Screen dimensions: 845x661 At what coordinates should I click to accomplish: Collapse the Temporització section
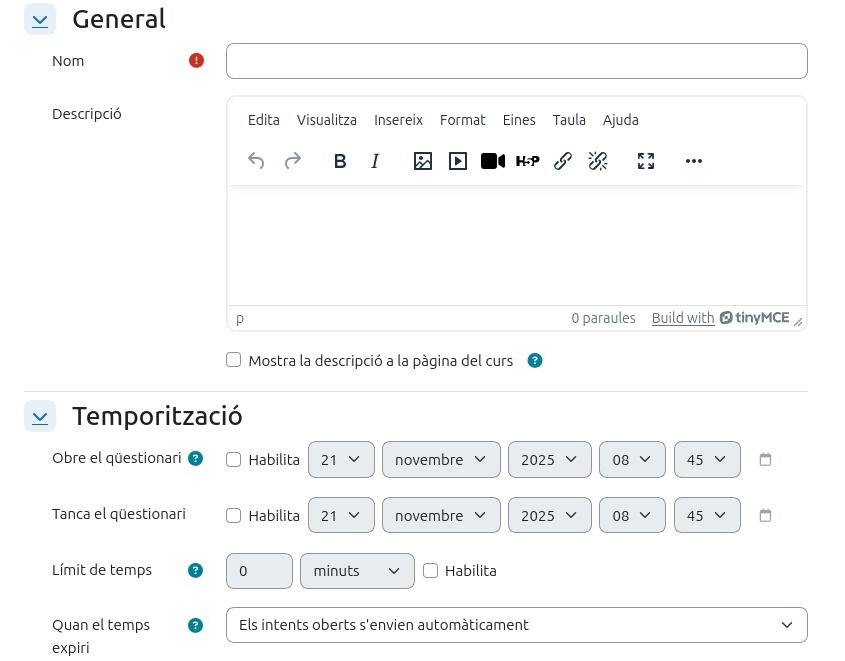(40, 416)
